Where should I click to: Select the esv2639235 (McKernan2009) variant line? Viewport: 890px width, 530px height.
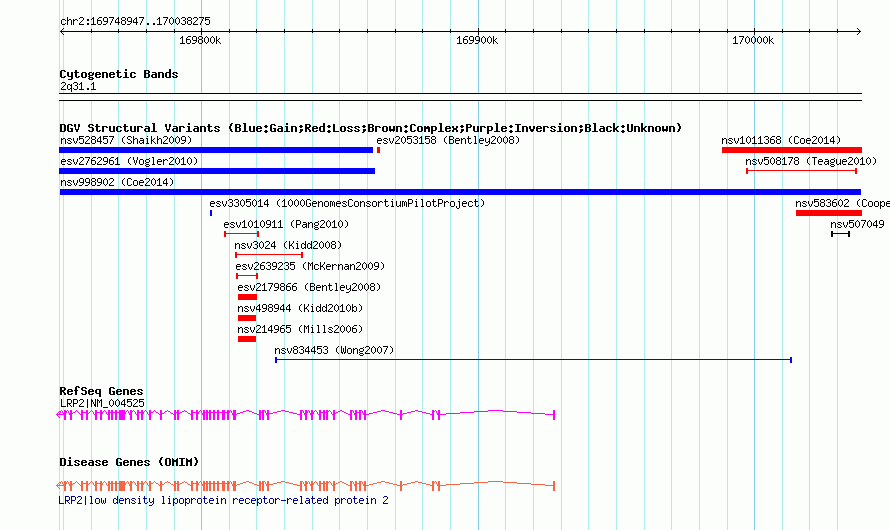click(247, 276)
